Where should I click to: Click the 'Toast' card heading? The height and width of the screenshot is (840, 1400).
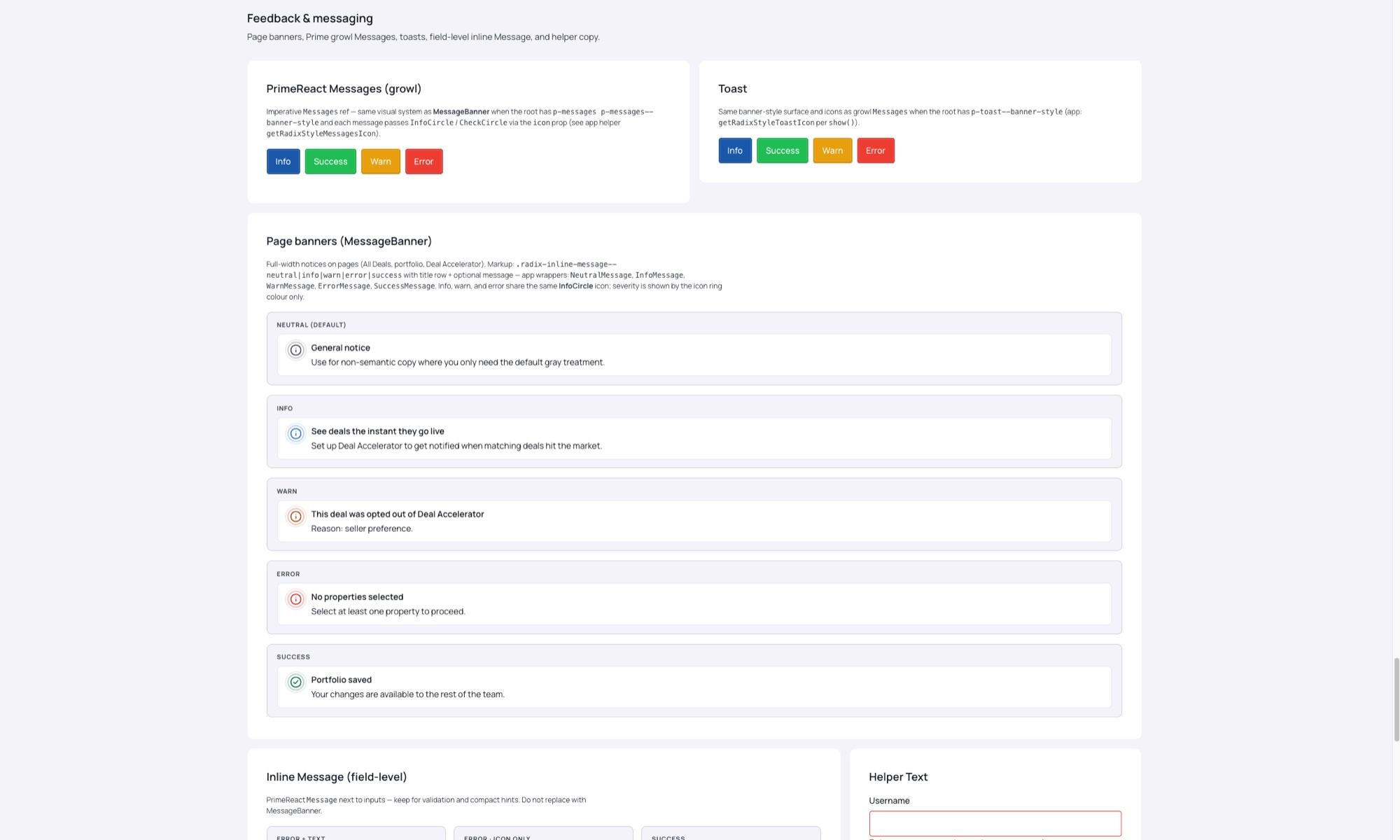(732, 89)
